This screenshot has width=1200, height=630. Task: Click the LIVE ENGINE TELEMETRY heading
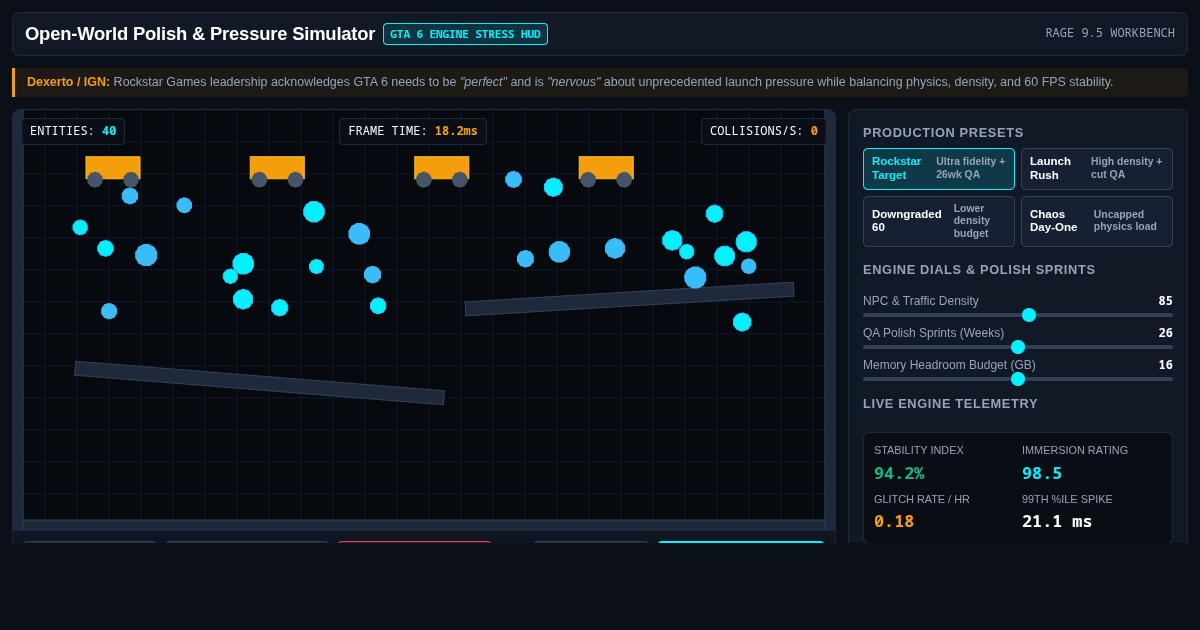(950, 404)
